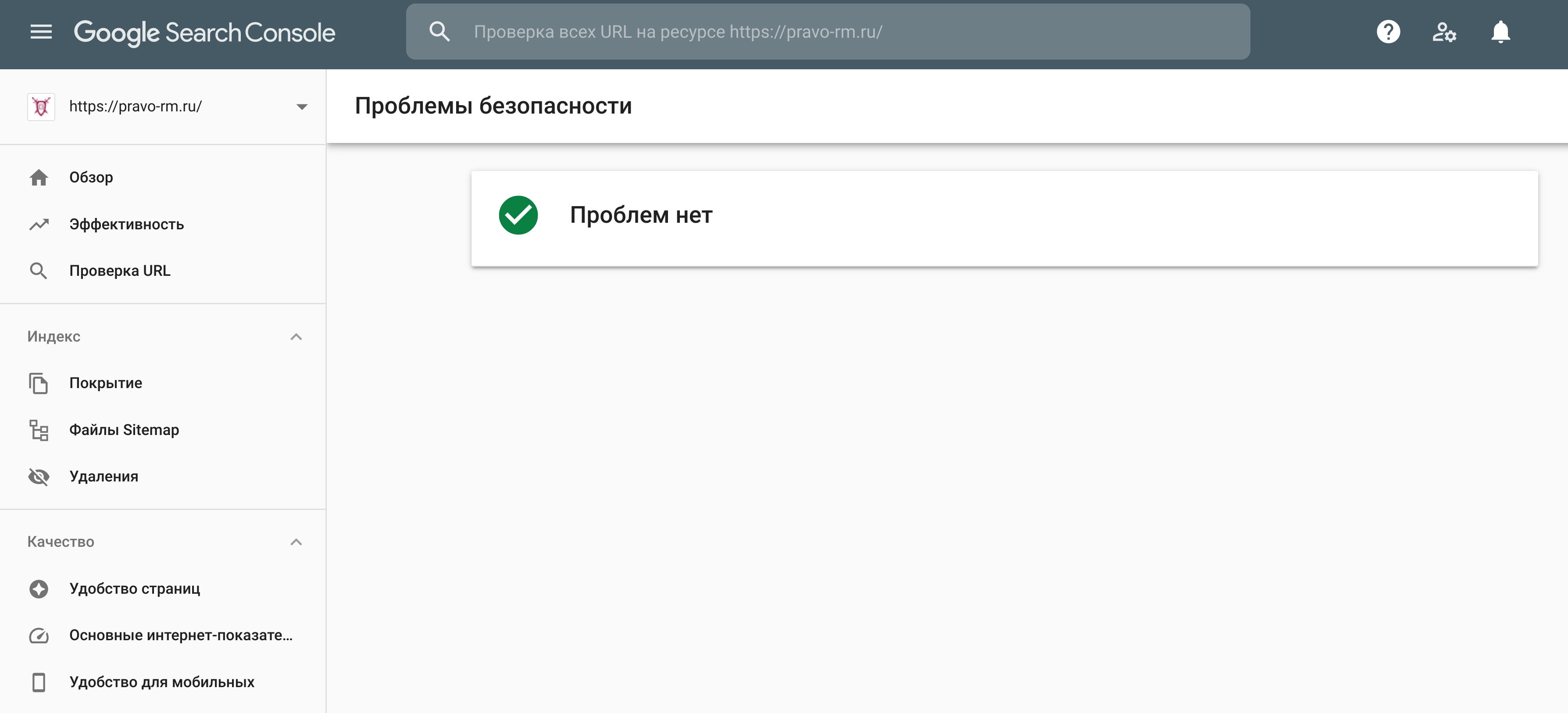
Task: Open user settings icon in header
Action: pos(1444,32)
